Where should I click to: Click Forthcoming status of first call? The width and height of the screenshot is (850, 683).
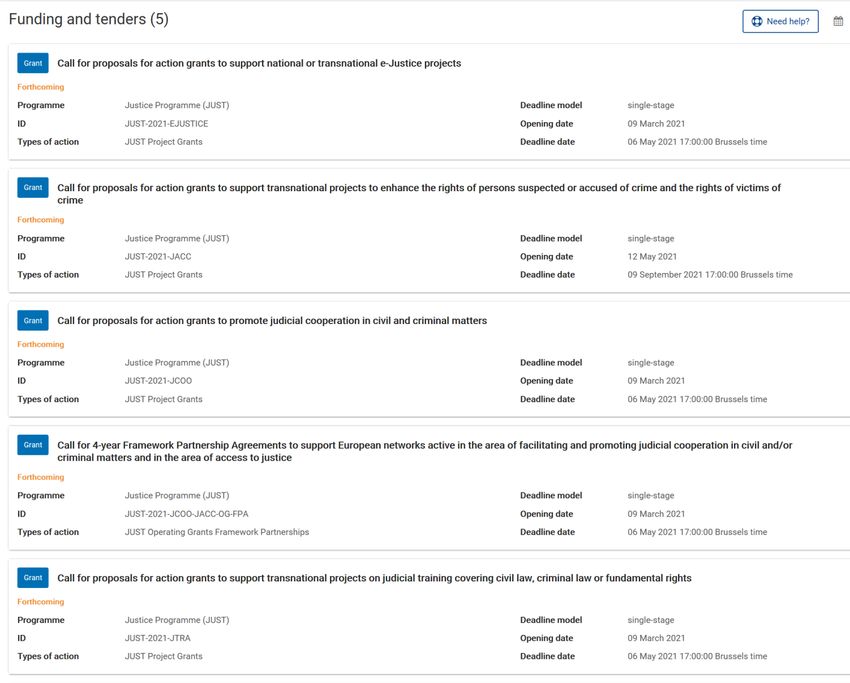click(x=41, y=87)
